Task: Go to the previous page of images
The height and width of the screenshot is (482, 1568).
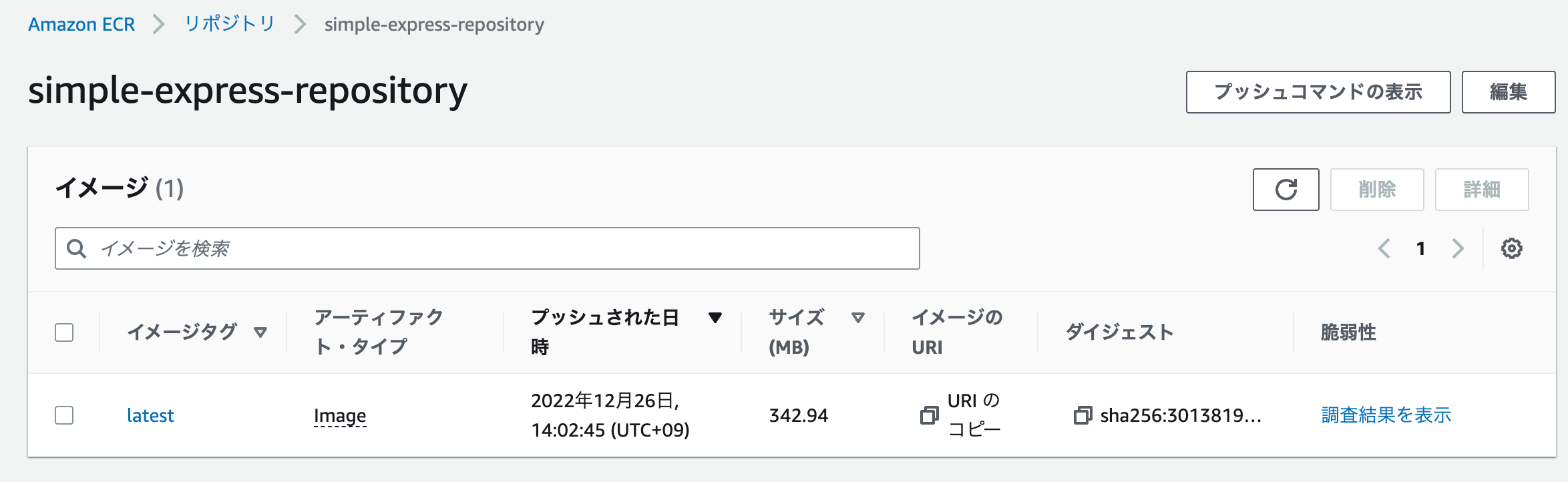Action: click(x=1385, y=248)
